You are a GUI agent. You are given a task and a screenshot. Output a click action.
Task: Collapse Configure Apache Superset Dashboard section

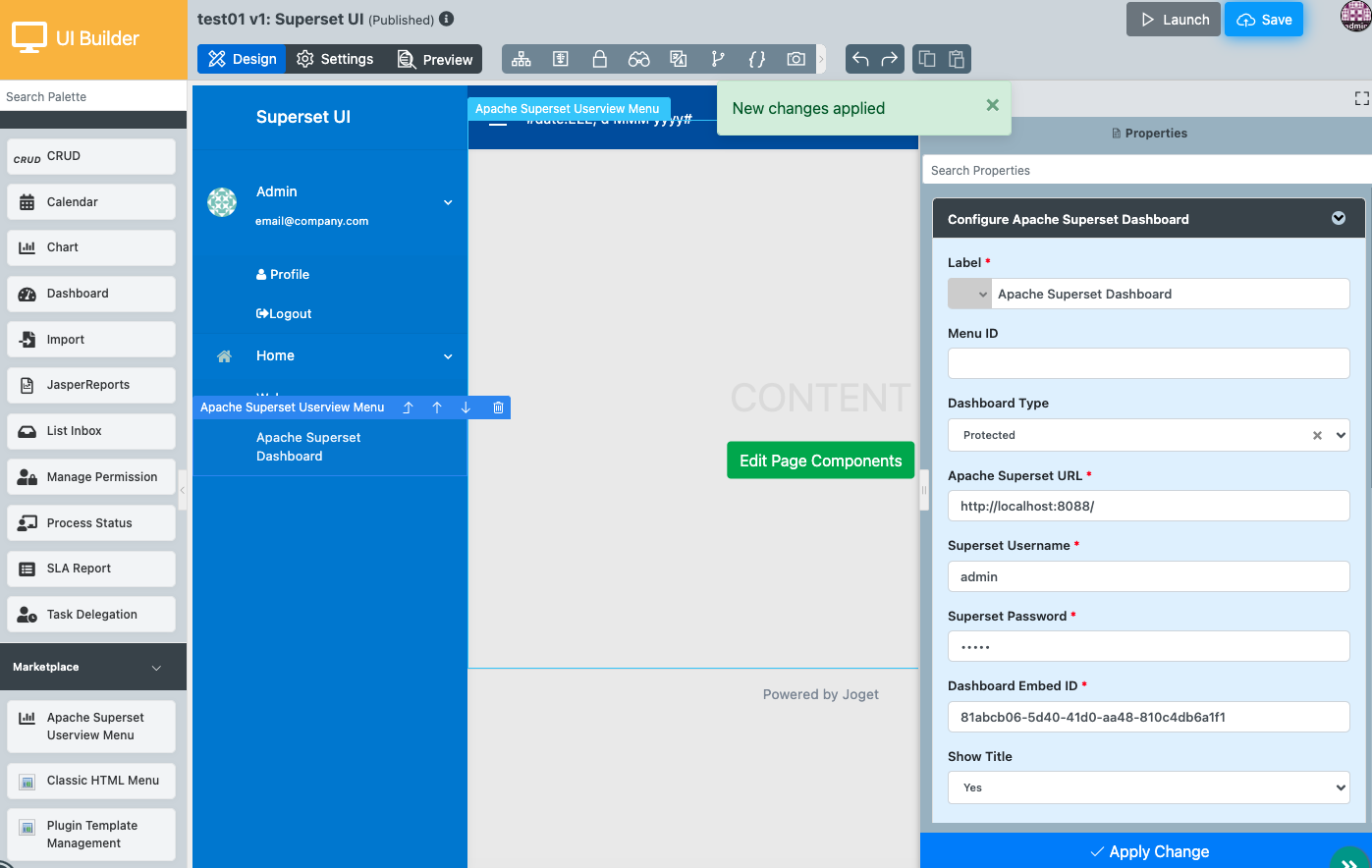tap(1339, 218)
